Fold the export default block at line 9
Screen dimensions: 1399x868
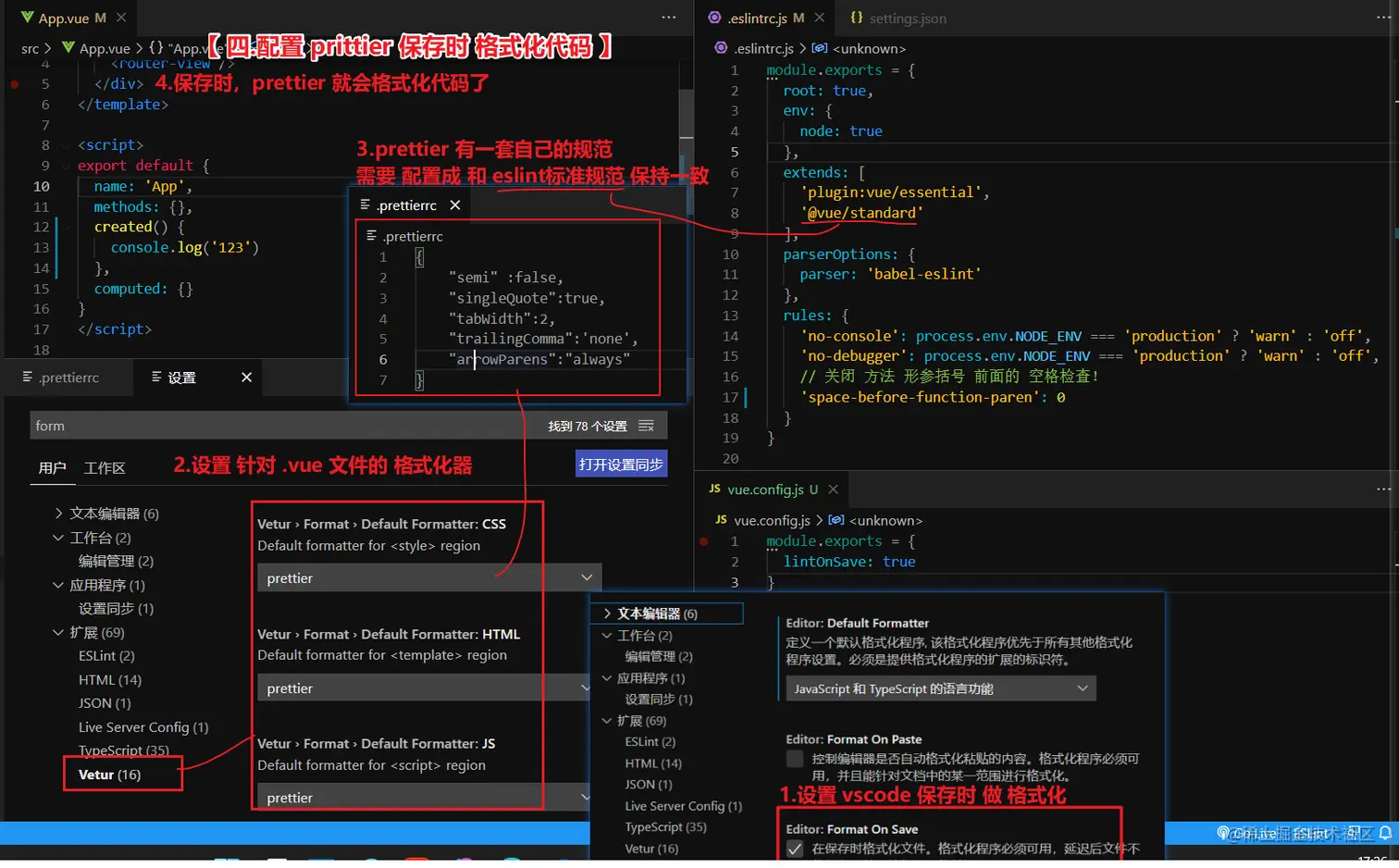65,166
